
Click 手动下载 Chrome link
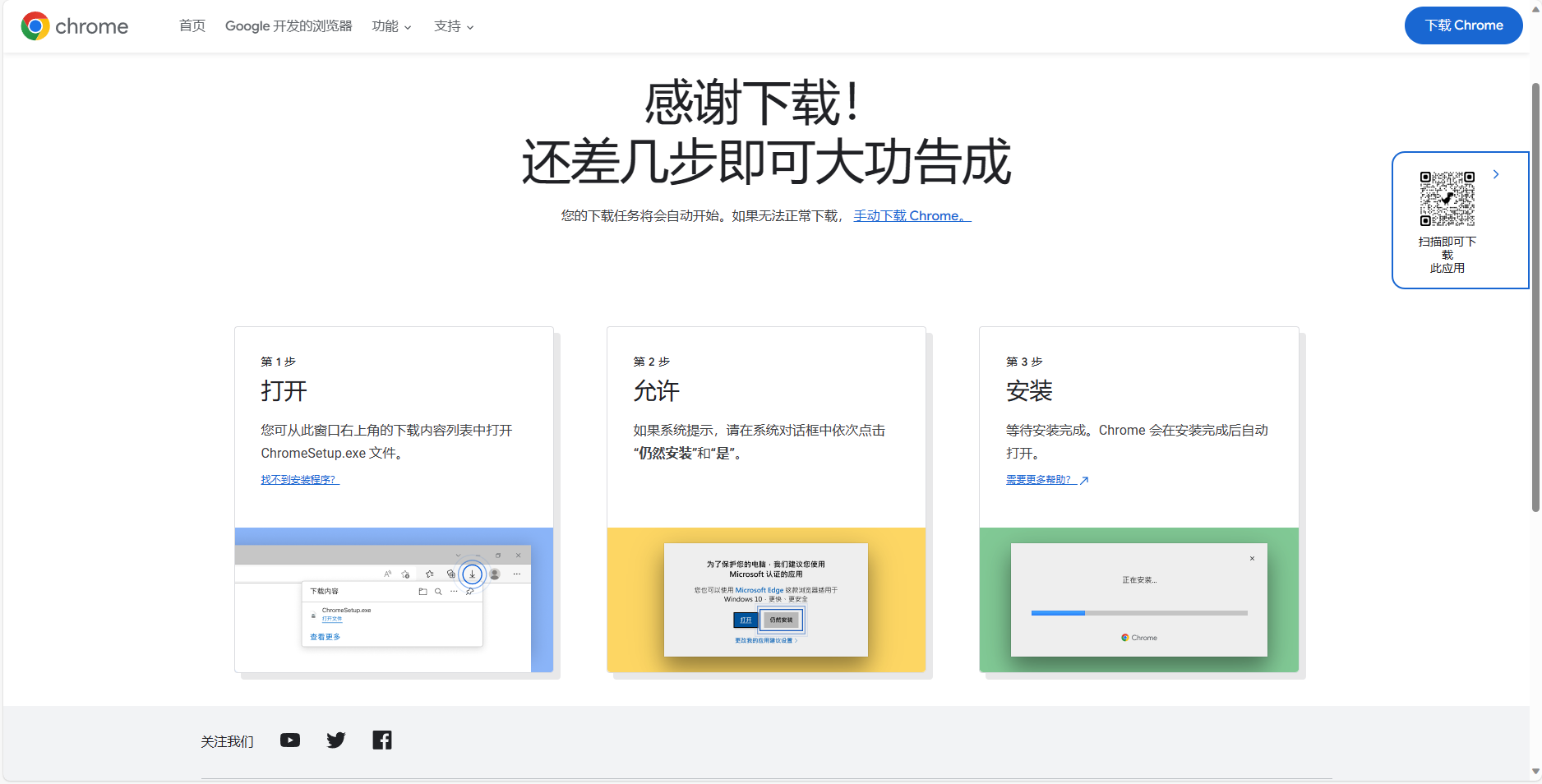(912, 215)
